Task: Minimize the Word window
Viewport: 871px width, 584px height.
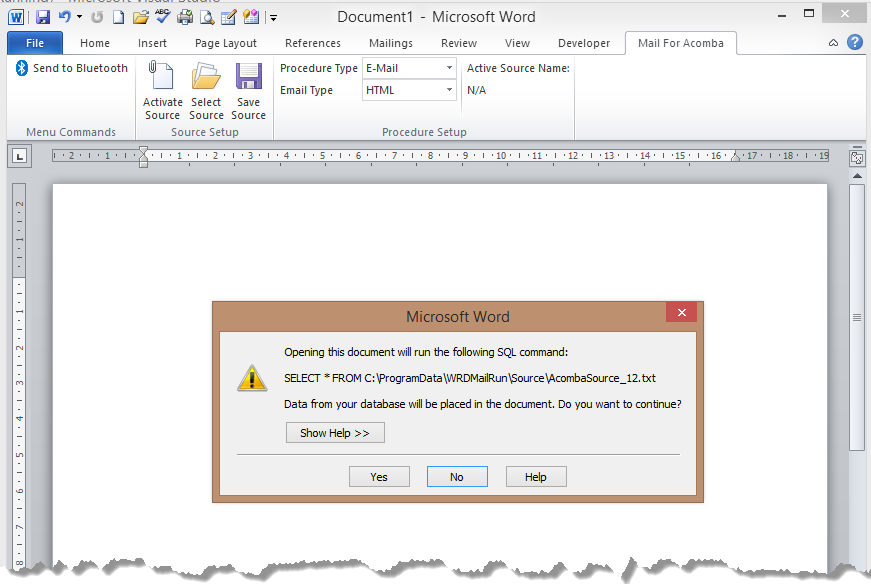Action: coord(782,16)
